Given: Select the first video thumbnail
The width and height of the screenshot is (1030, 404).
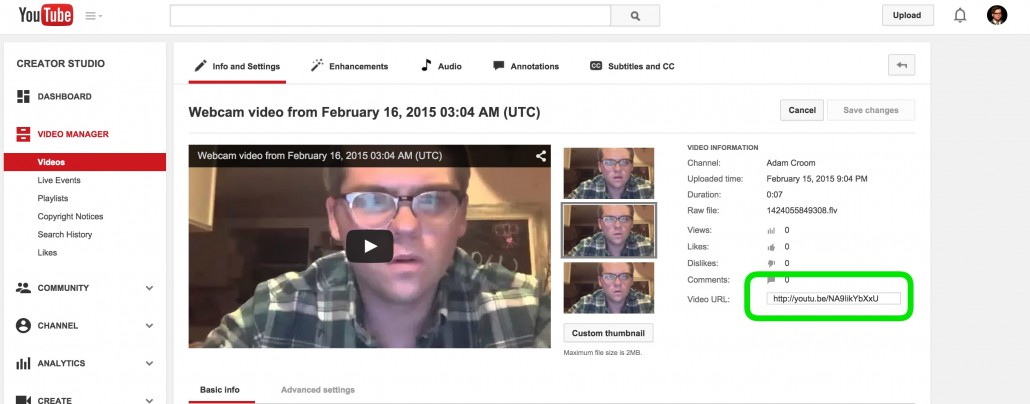Looking at the screenshot, I should pyautogui.click(x=609, y=173).
